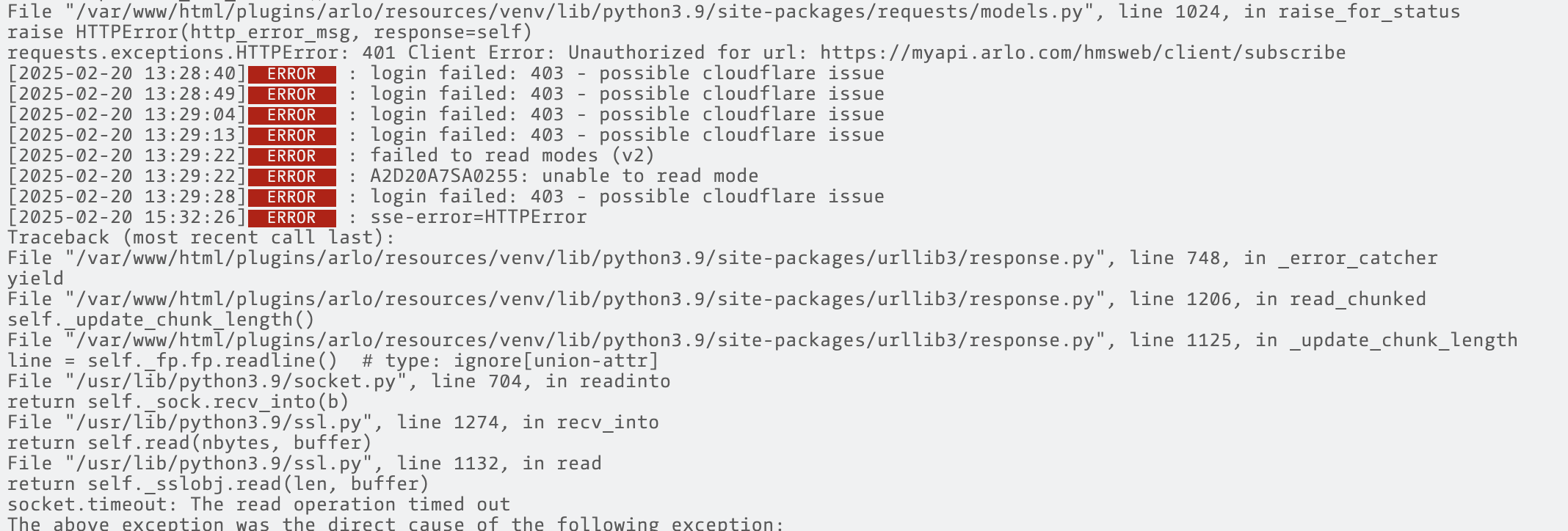
Task: Click ERROR badge for sse-error=HTTPError line
Action: coord(291,218)
